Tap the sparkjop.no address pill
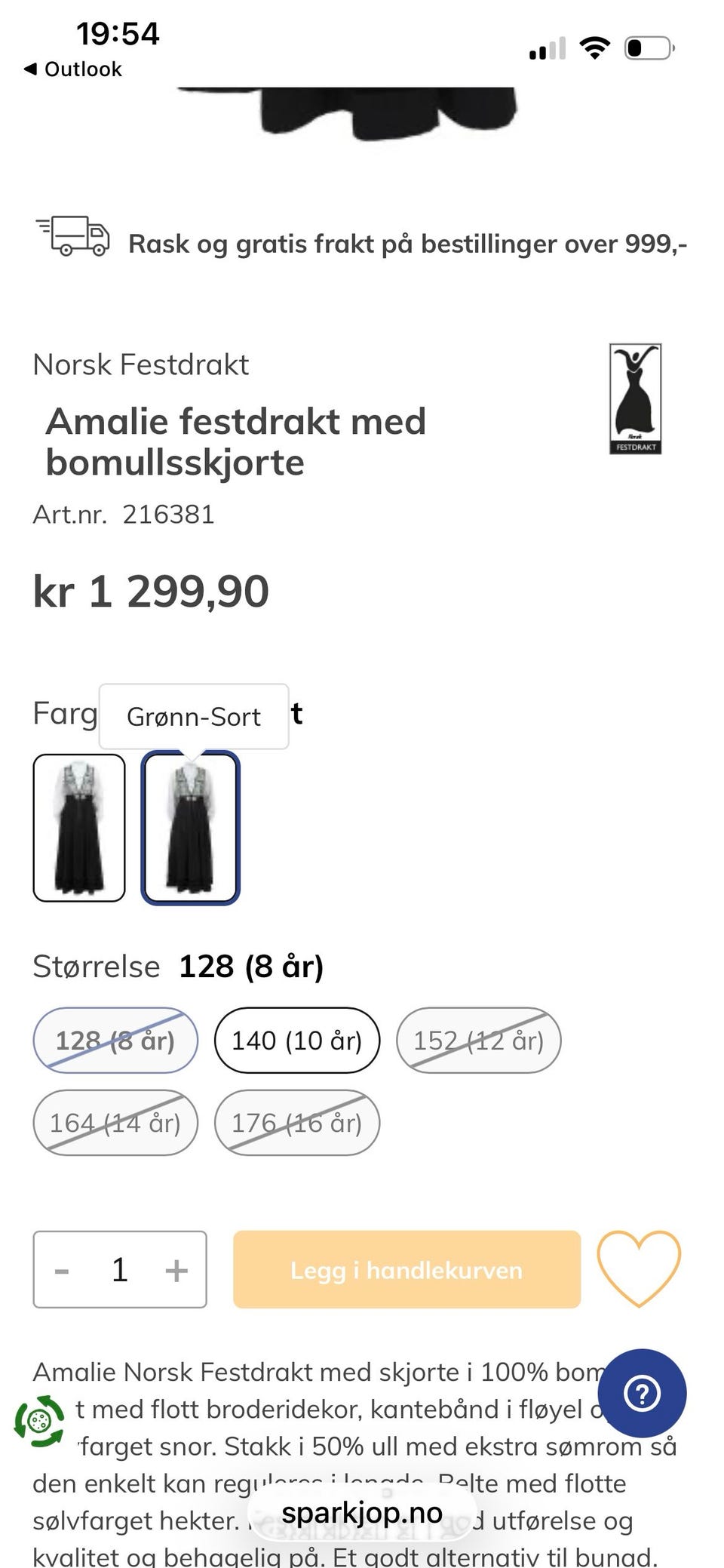Viewport: 724px width, 1568px height. (x=362, y=1512)
